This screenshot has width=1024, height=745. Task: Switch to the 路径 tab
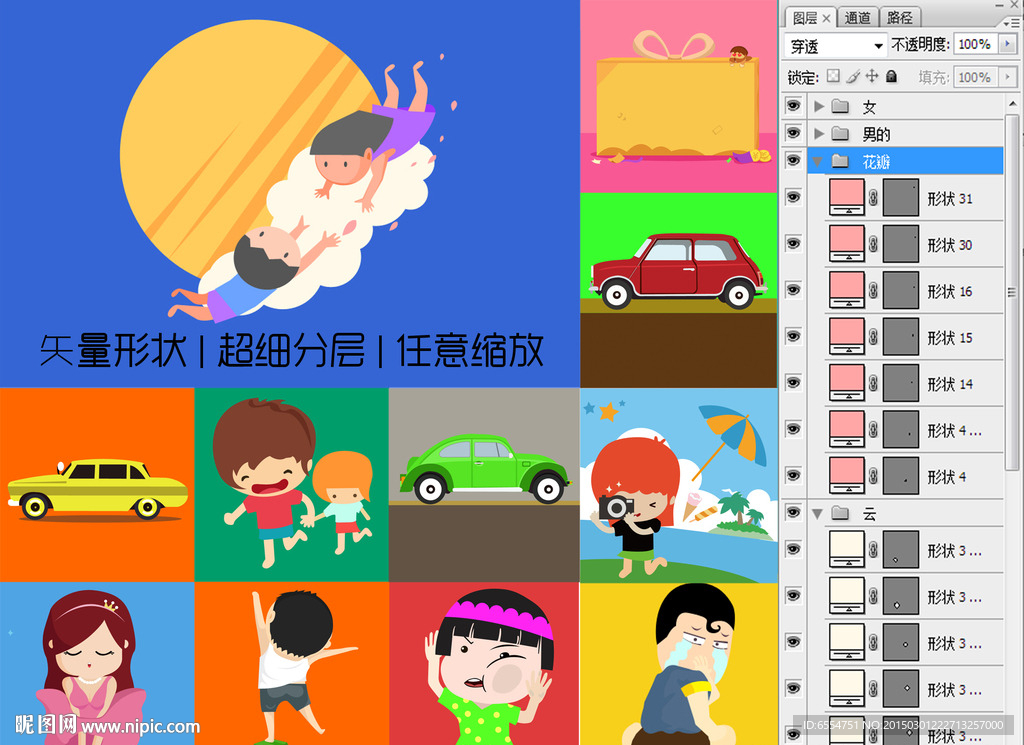899,18
